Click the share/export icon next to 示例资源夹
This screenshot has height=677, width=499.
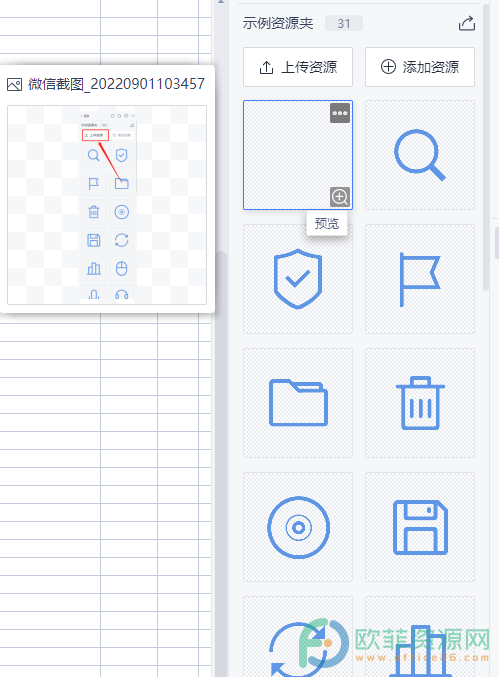(467, 23)
